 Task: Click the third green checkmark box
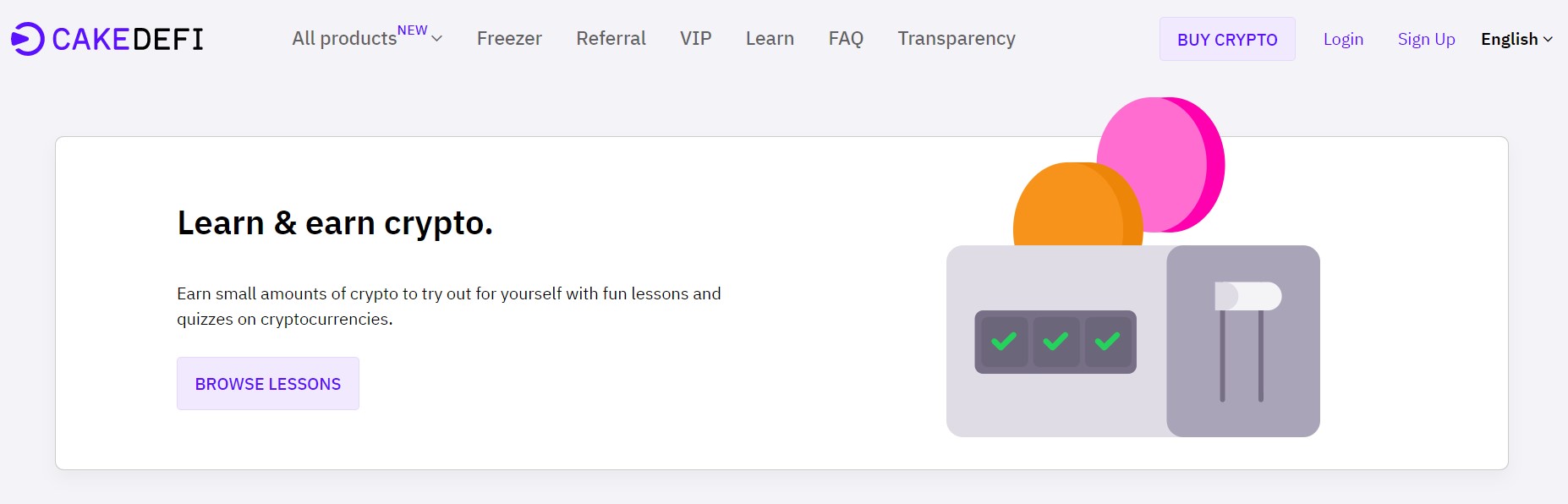1107,342
